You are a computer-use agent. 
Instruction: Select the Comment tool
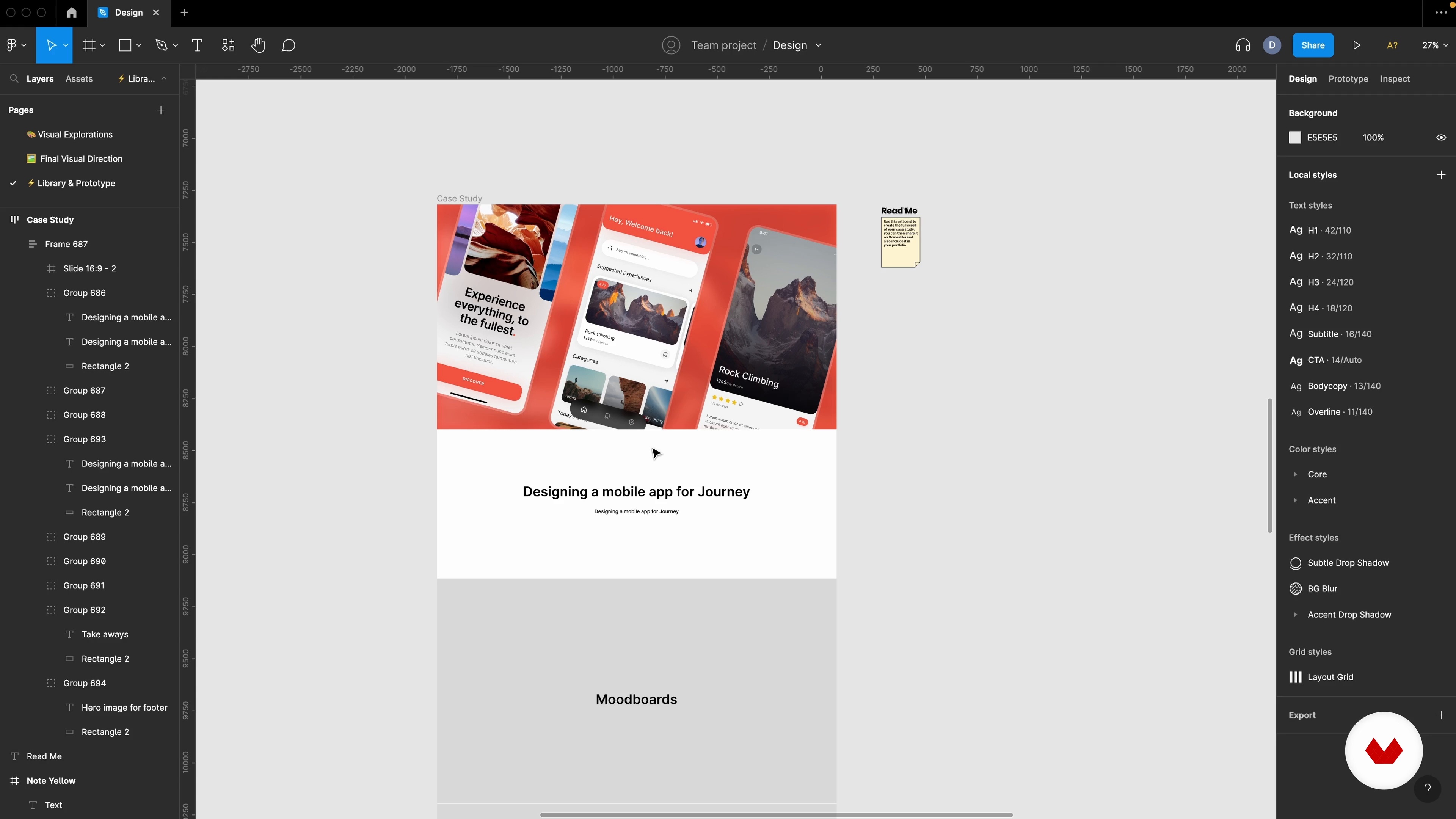pos(288,45)
